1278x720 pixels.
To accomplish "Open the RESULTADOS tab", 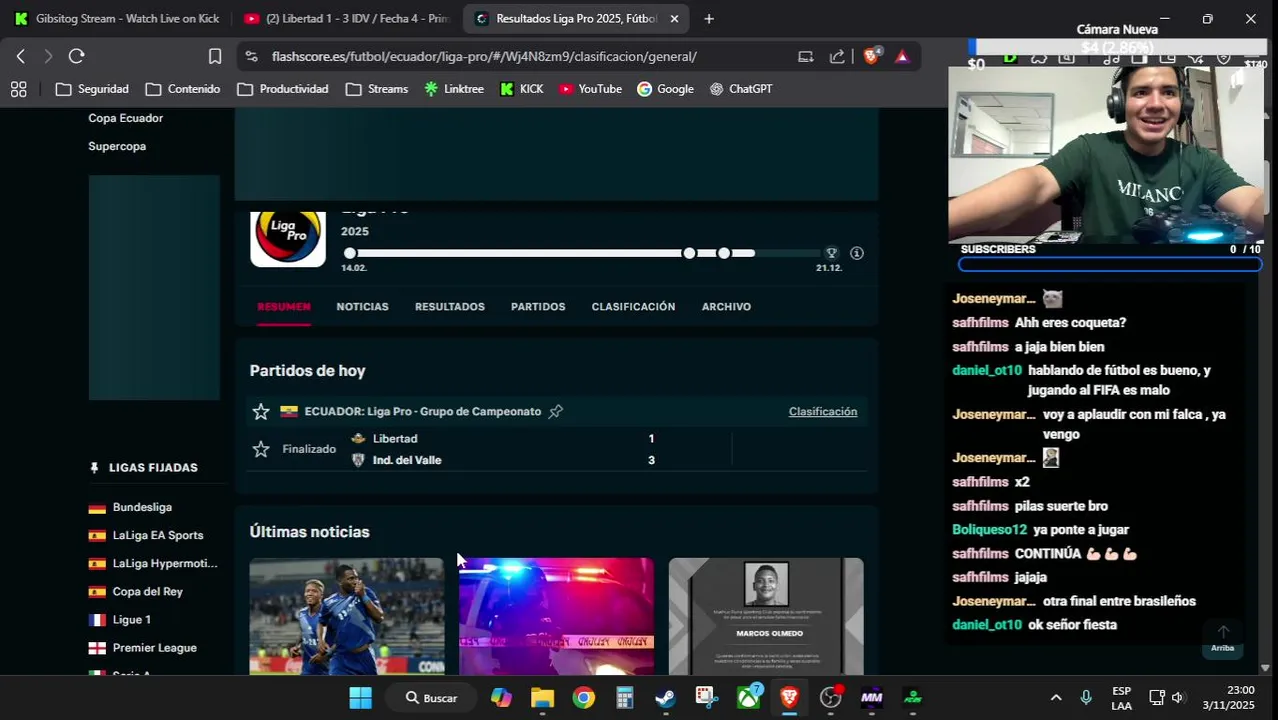I will click(x=450, y=307).
